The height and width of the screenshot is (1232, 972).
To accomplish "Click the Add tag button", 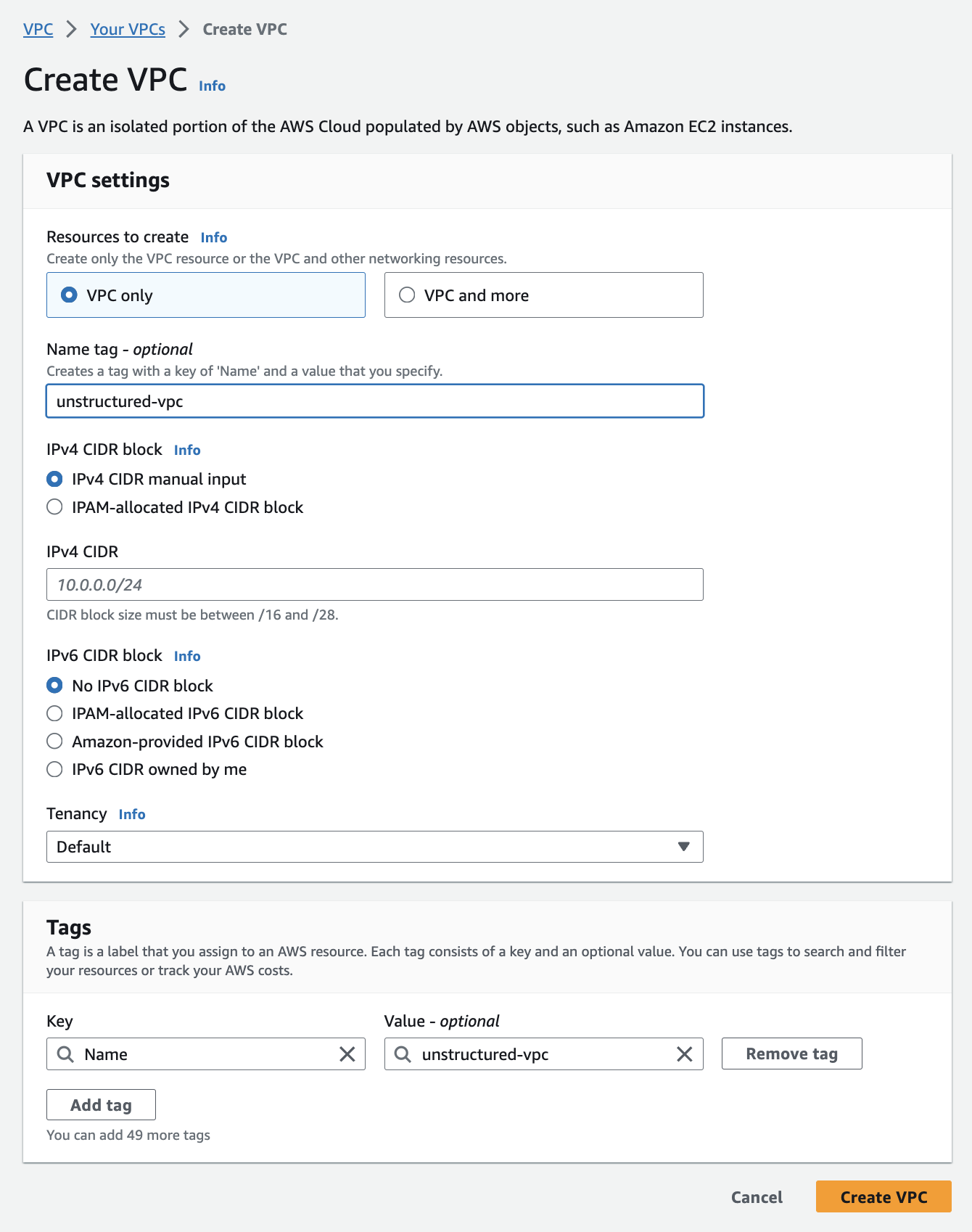I will (101, 1105).
